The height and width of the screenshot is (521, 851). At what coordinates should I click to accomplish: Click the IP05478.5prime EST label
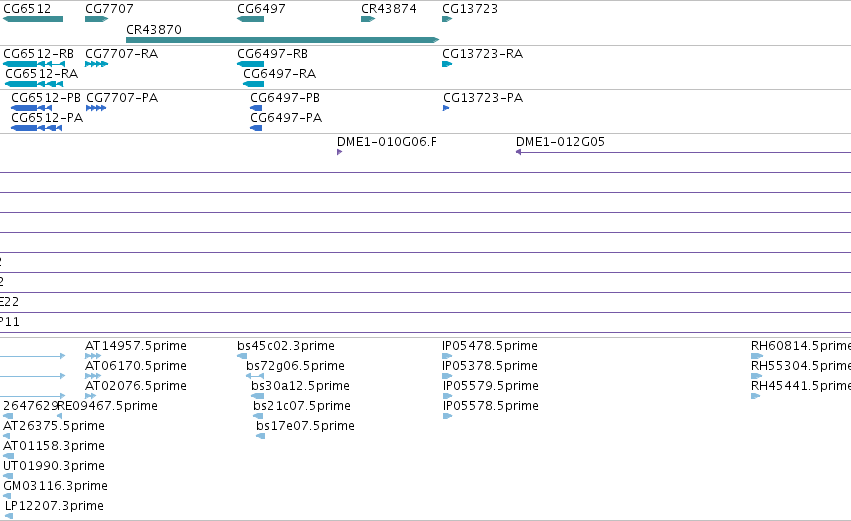pos(490,346)
